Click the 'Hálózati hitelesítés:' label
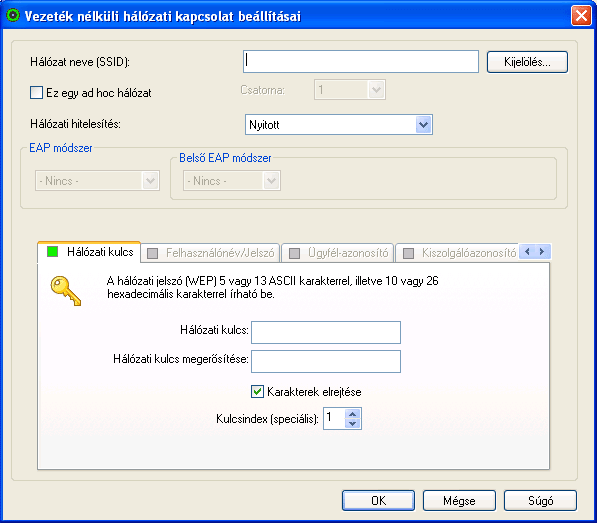This screenshot has height=523, width=597. [75, 124]
